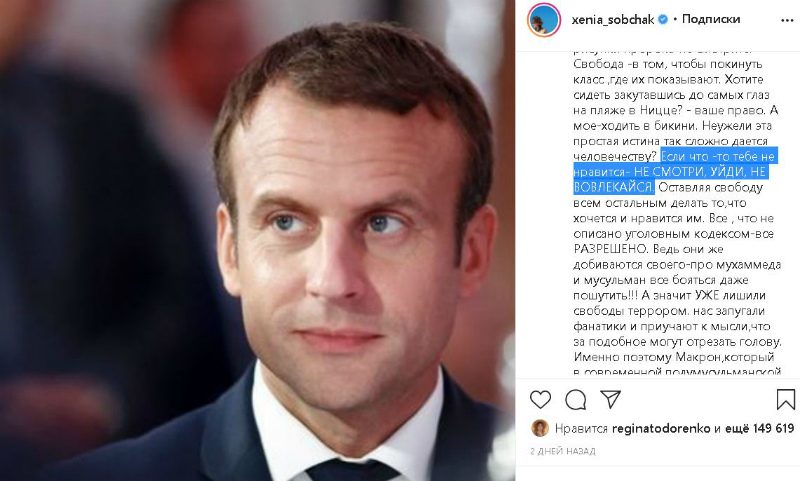Share the post using the paper plane icon
This screenshot has height=481, width=800.
coord(610,399)
